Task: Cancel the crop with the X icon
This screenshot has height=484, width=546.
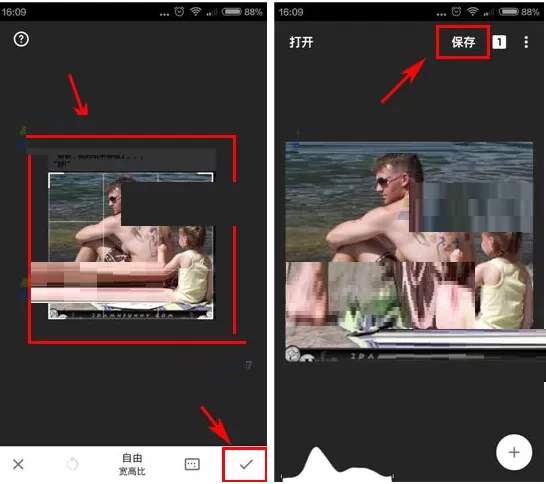Action: tap(18, 464)
